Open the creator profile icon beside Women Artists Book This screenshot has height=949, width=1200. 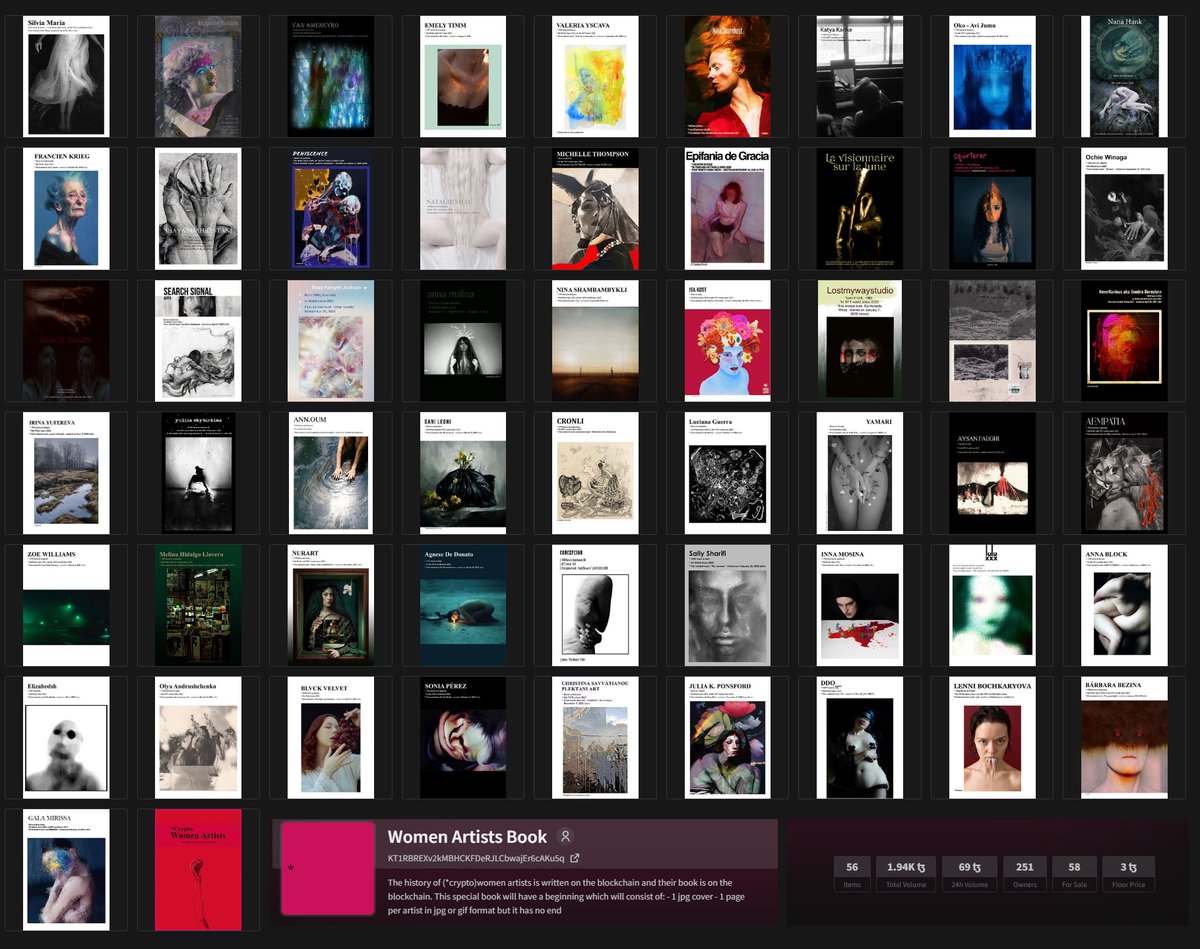tap(566, 837)
